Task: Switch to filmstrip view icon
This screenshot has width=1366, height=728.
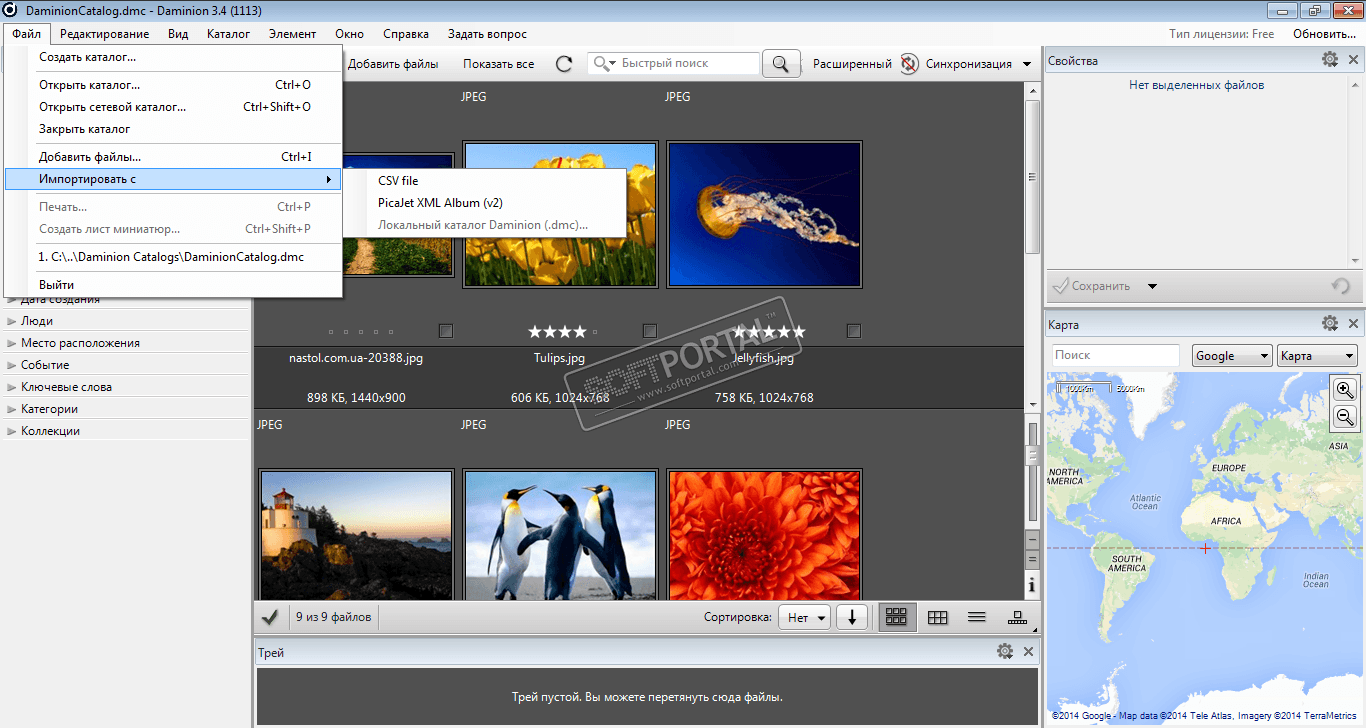Action: (1018, 617)
